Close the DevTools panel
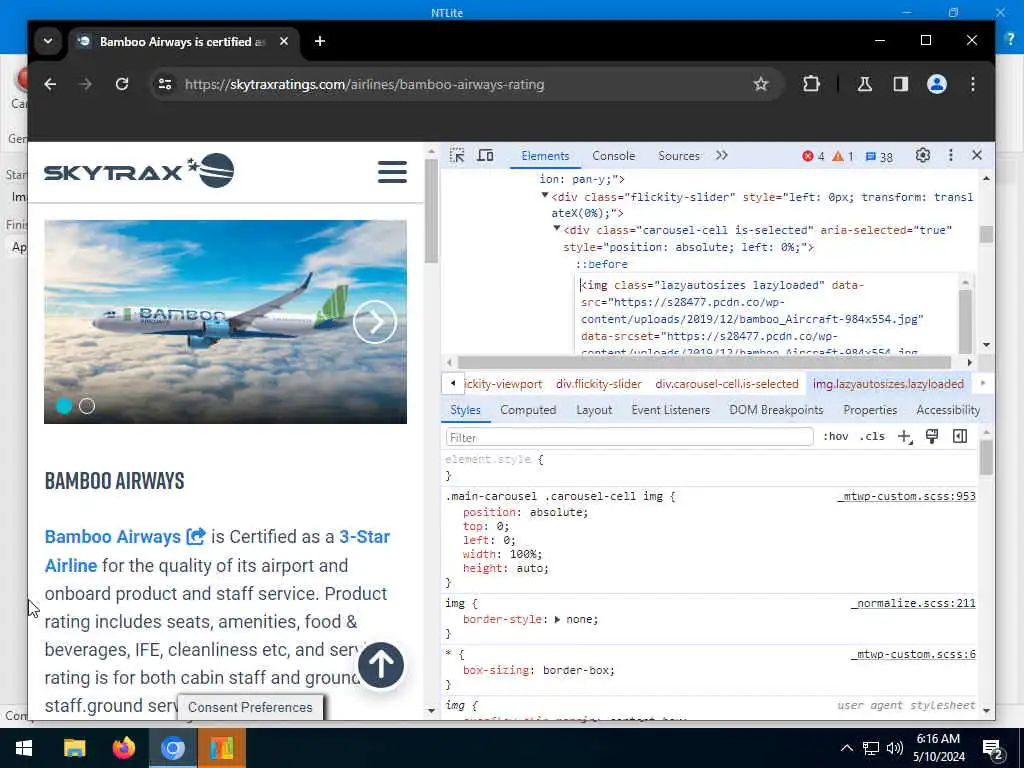The image size is (1024, 768). click(x=977, y=155)
